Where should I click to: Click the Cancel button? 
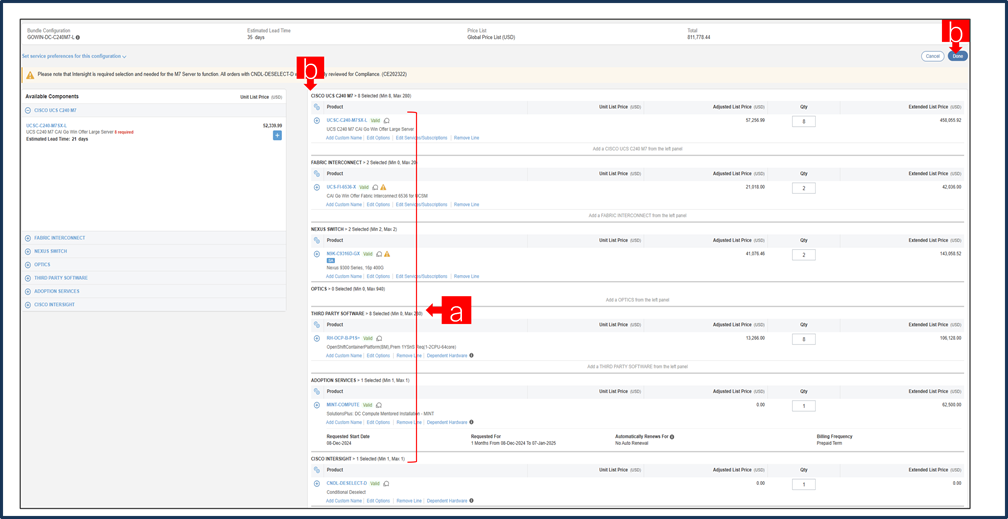click(932, 56)
